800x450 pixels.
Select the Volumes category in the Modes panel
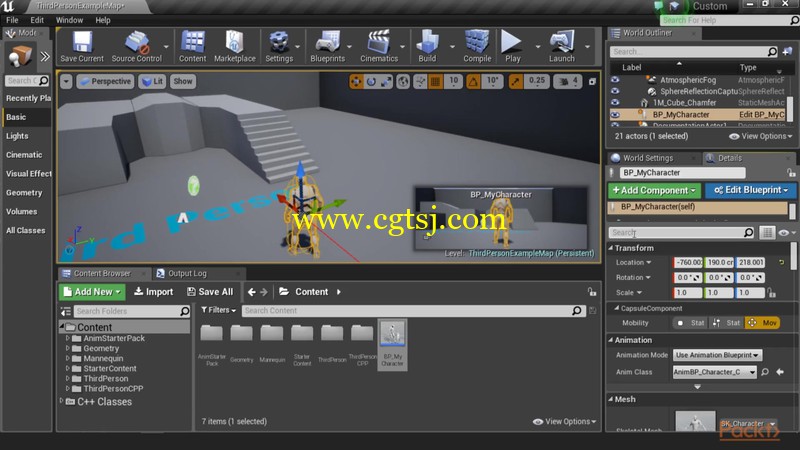[21, 211]
